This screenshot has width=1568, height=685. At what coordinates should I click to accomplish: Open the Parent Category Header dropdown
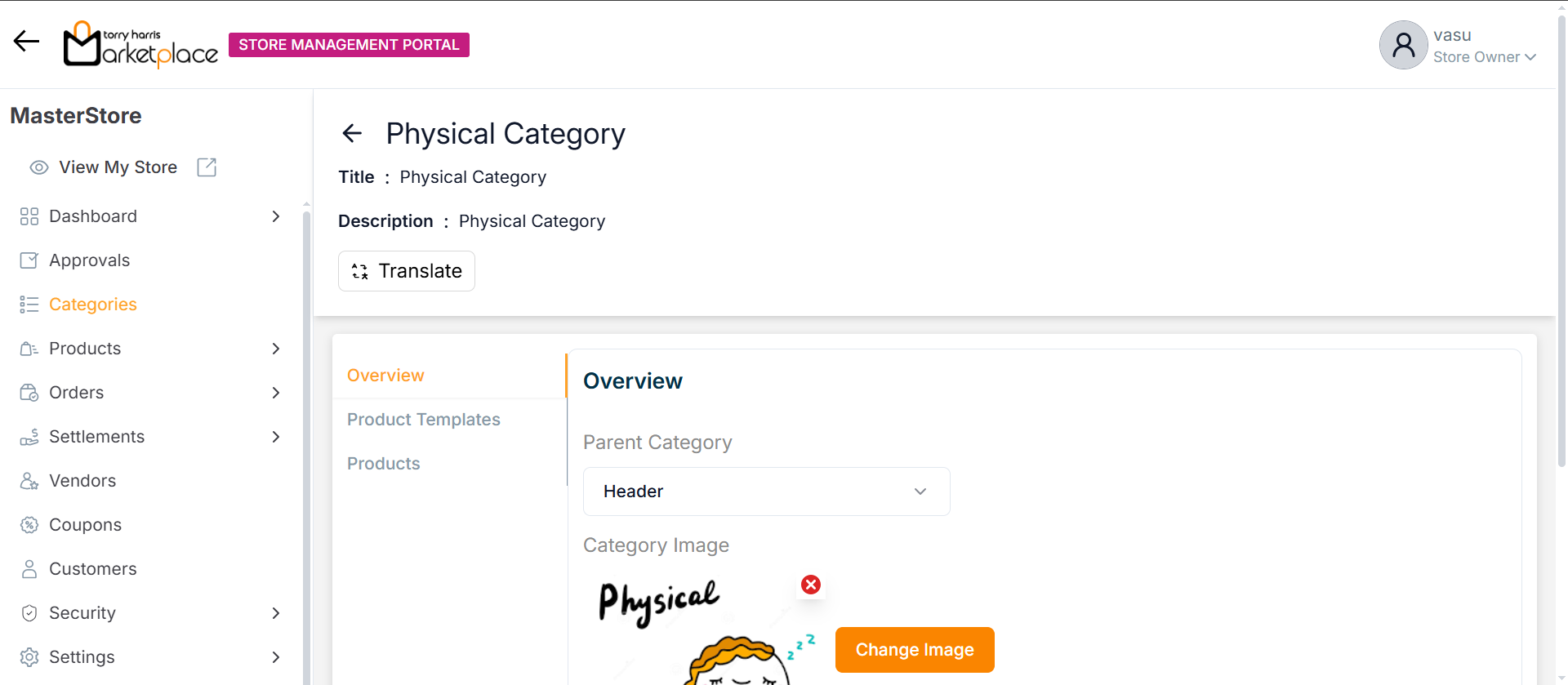click(x=766, y=492)
